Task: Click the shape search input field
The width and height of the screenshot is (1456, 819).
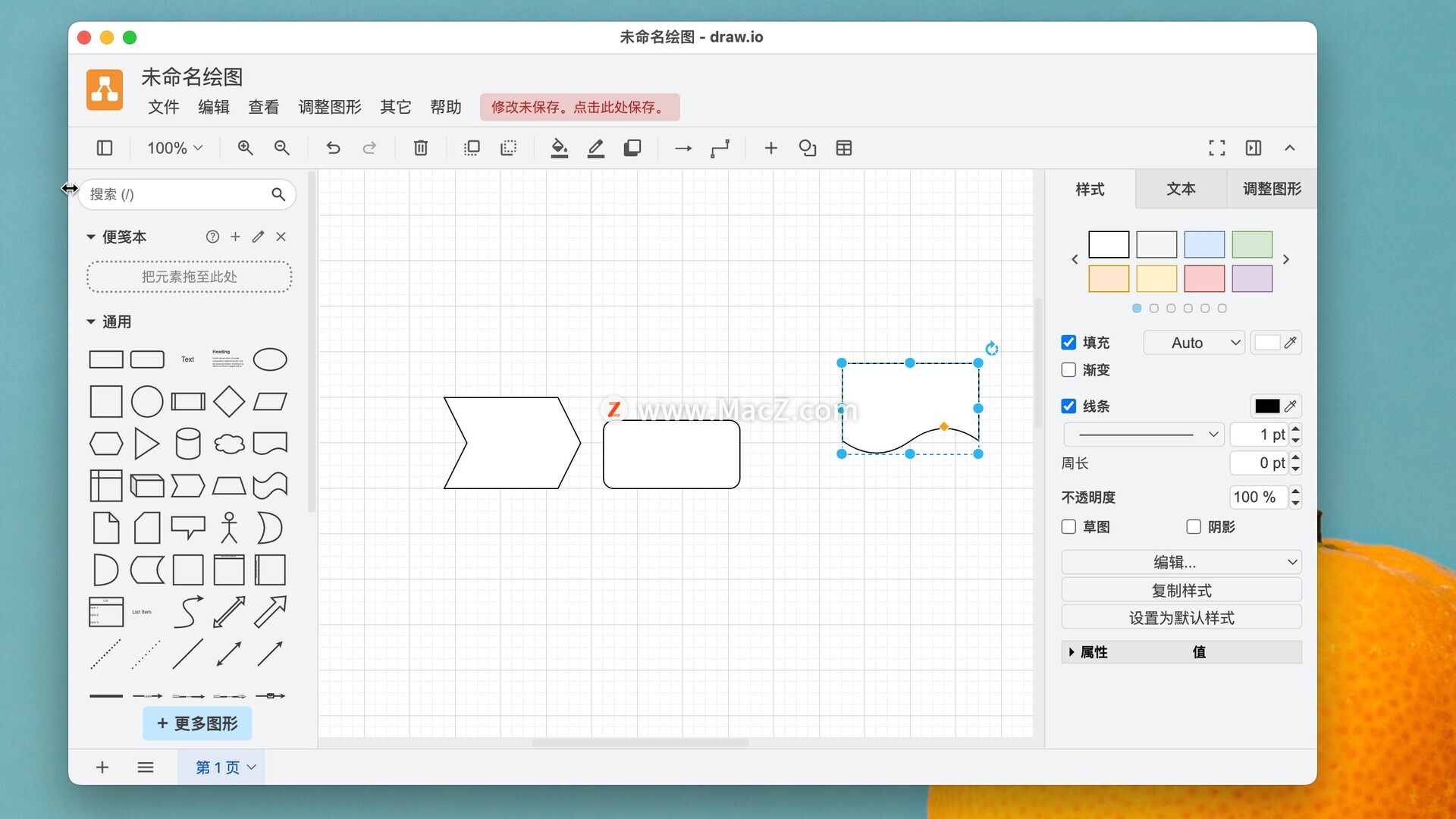Action: click(x=187, y=194)
